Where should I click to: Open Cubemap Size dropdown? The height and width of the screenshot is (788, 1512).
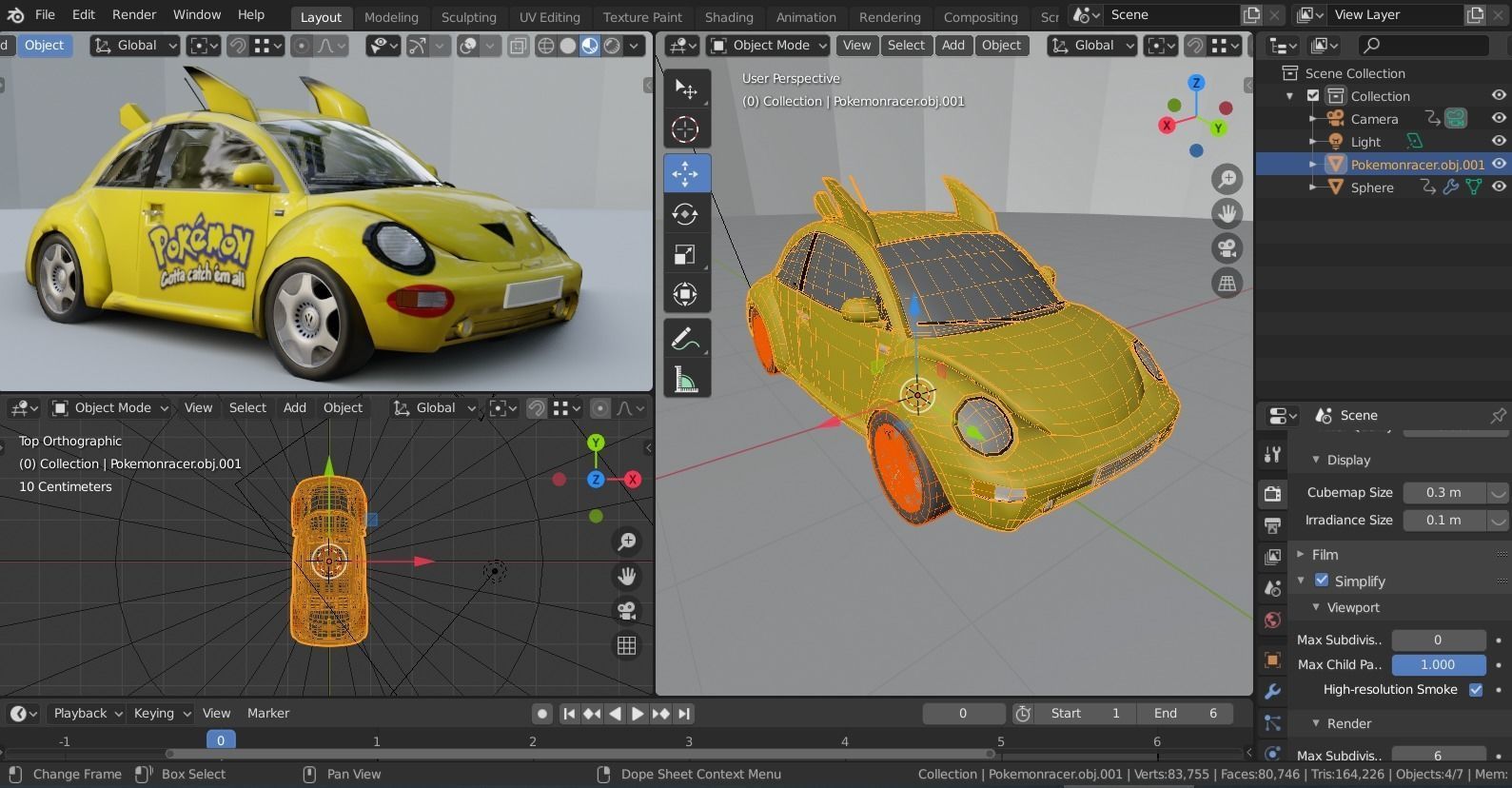click(1498, 493)
